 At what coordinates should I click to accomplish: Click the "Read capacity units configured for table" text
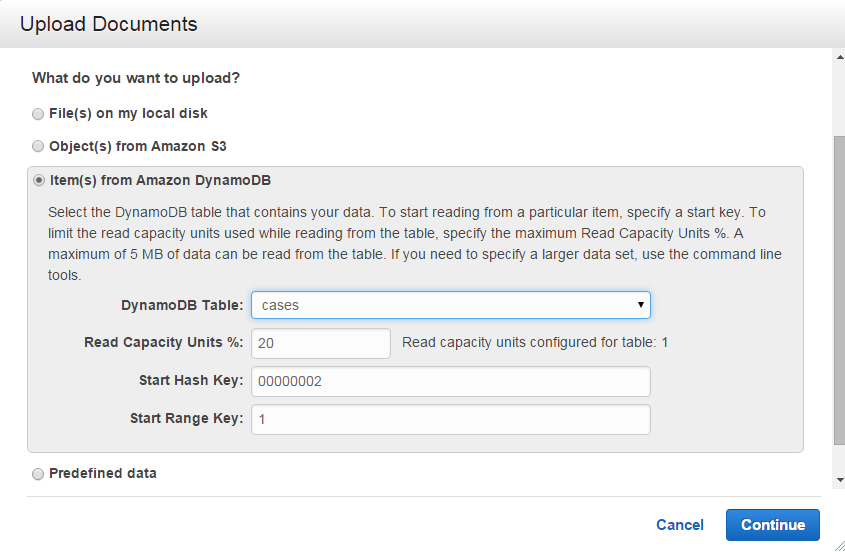[534, 343]
